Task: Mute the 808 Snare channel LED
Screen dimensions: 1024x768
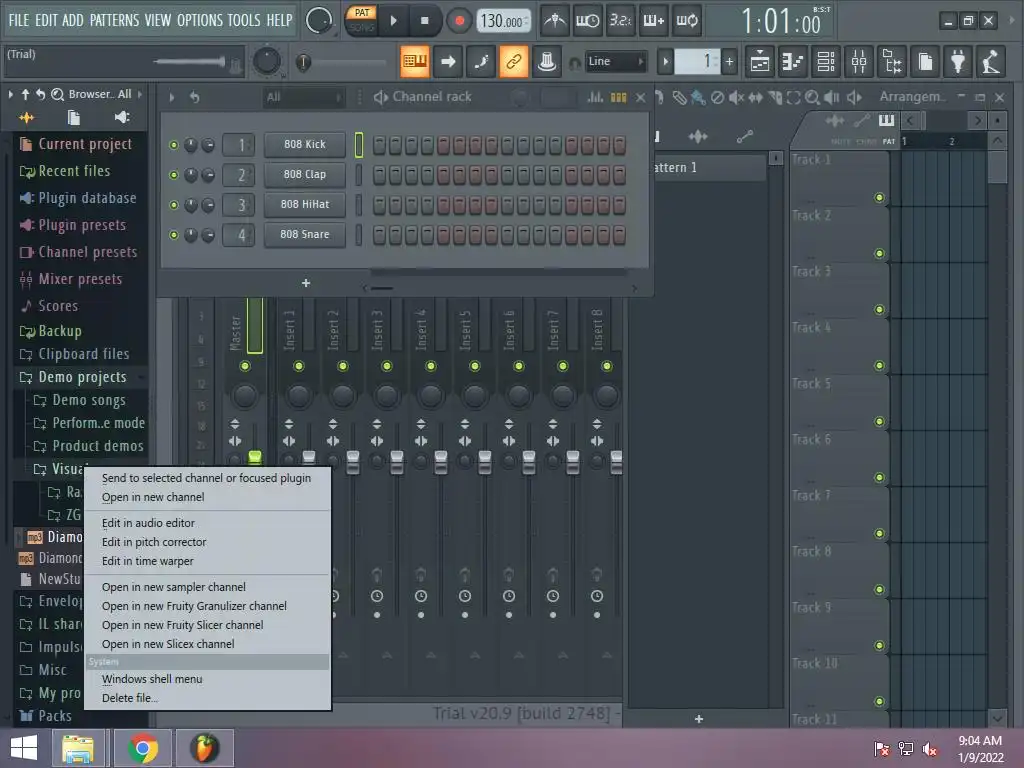Action: coord(174,235)
